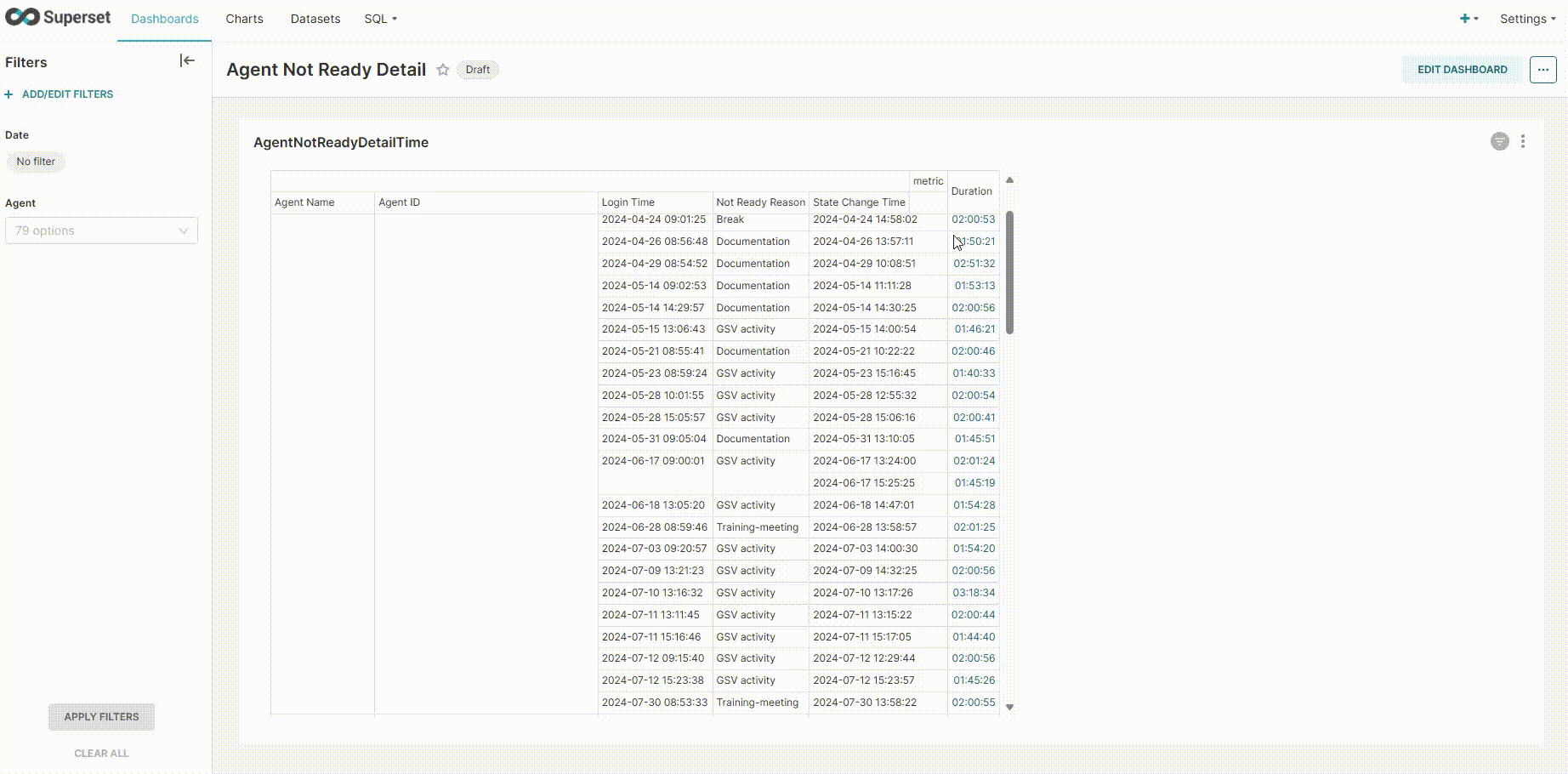Click Add/Edit Filters link

67,94
